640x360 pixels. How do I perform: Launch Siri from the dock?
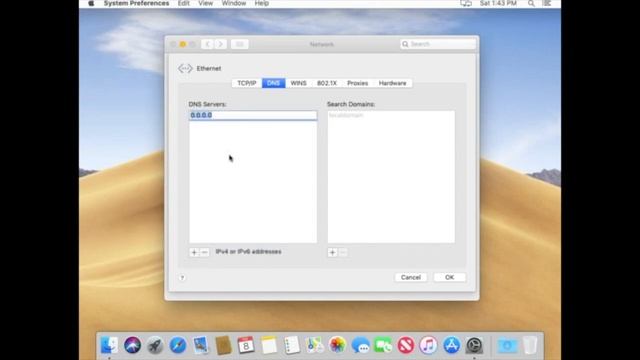tap(132, 345)
